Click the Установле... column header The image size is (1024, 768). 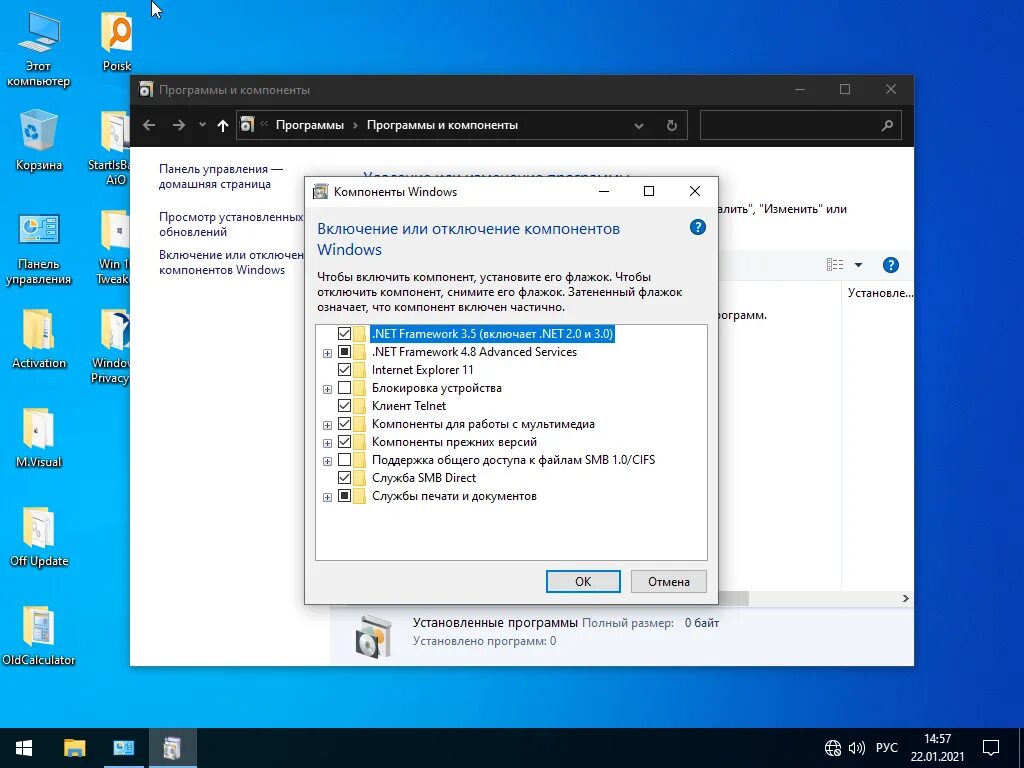coord(879,293)
